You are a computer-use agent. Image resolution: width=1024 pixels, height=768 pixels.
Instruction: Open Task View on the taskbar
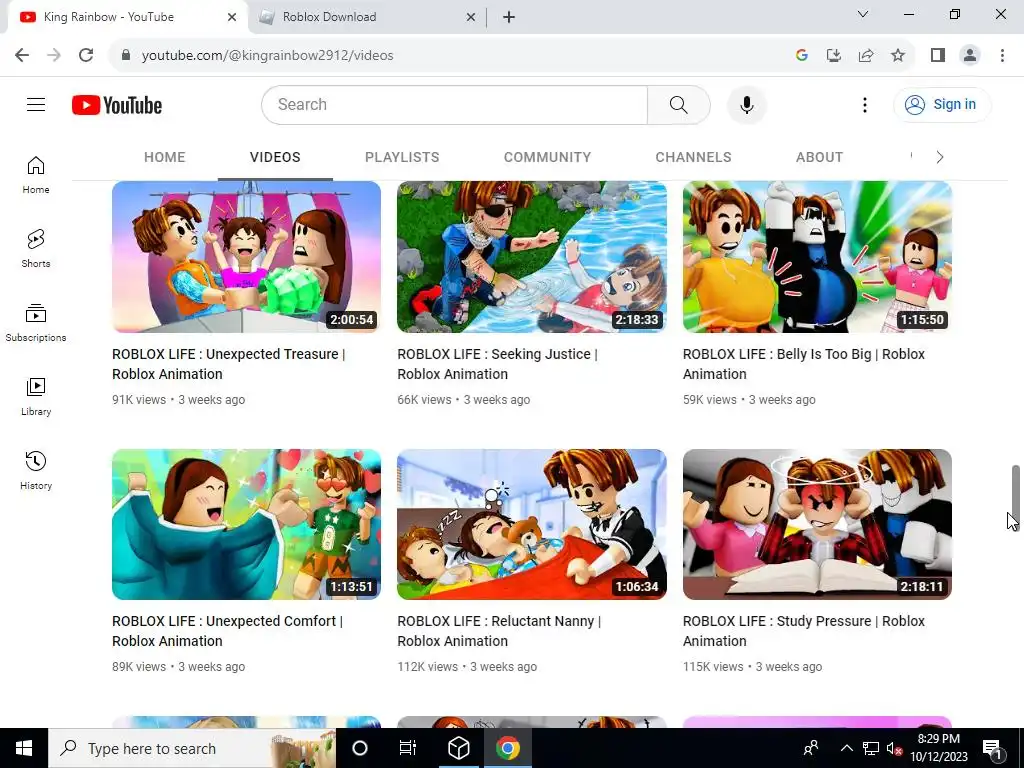click(408, 748)
